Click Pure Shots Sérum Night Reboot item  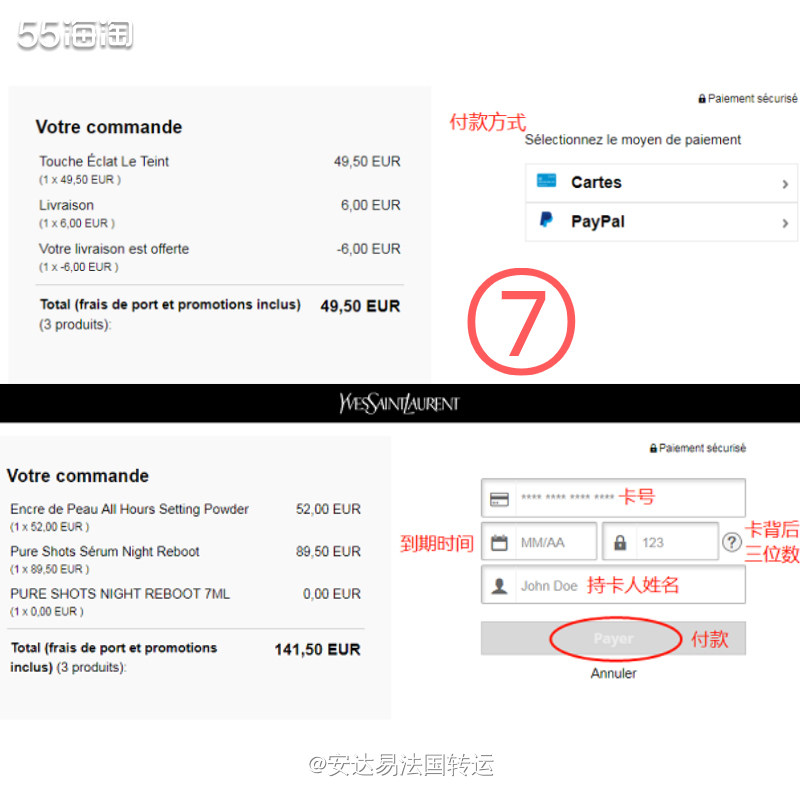(x=105, y=551)
